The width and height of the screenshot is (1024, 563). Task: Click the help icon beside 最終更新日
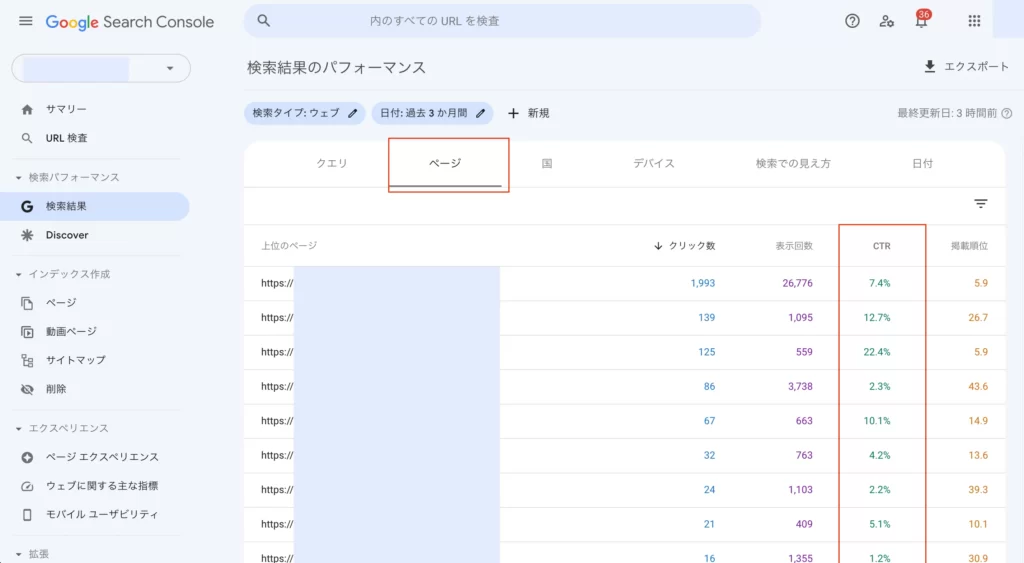[1007, 113]
